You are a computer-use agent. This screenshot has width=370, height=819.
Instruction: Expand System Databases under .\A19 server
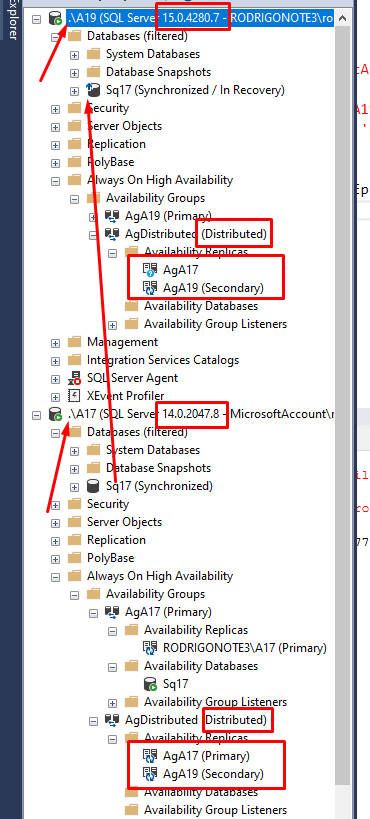click(x=74, y=55)
